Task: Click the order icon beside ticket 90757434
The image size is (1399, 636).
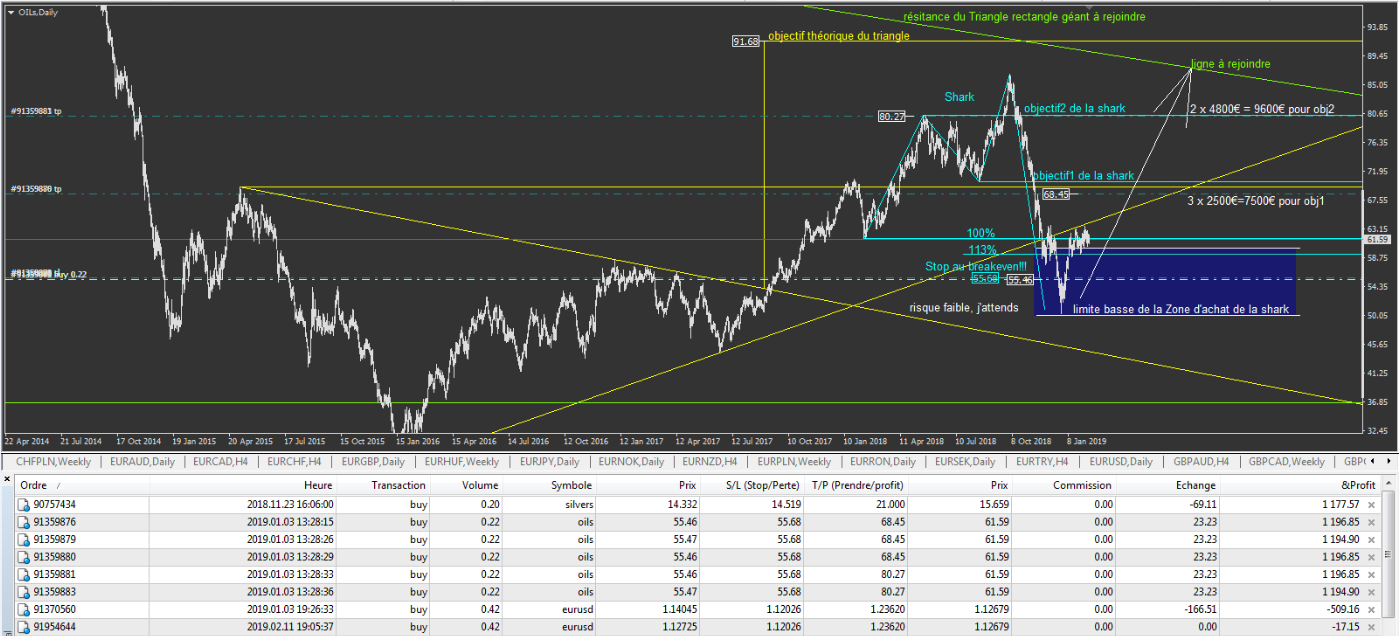Action: [24, 505]
